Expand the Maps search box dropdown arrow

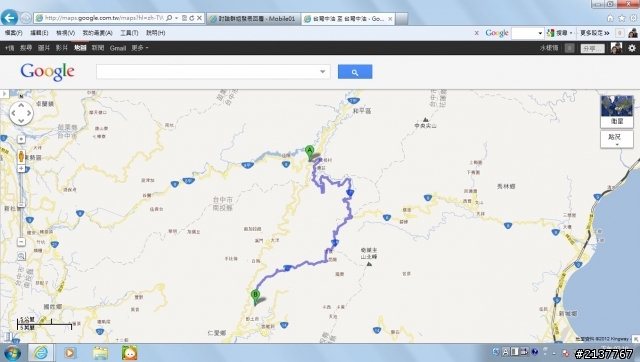(x=322, y=72)
